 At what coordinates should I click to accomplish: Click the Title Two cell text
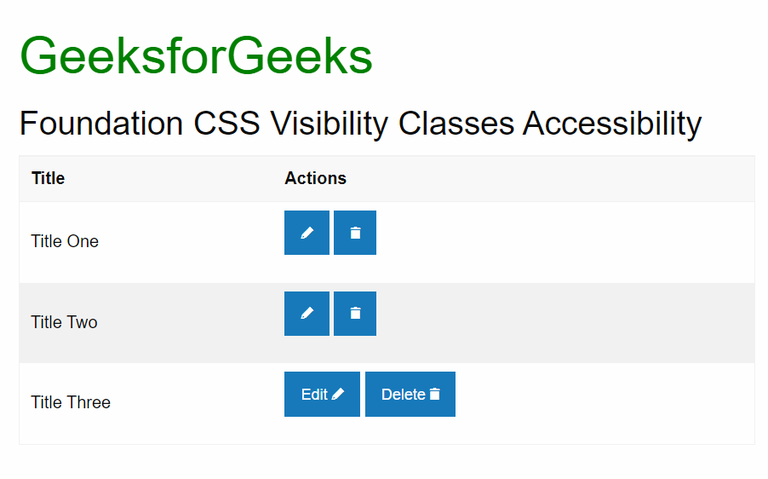[65, 322]
